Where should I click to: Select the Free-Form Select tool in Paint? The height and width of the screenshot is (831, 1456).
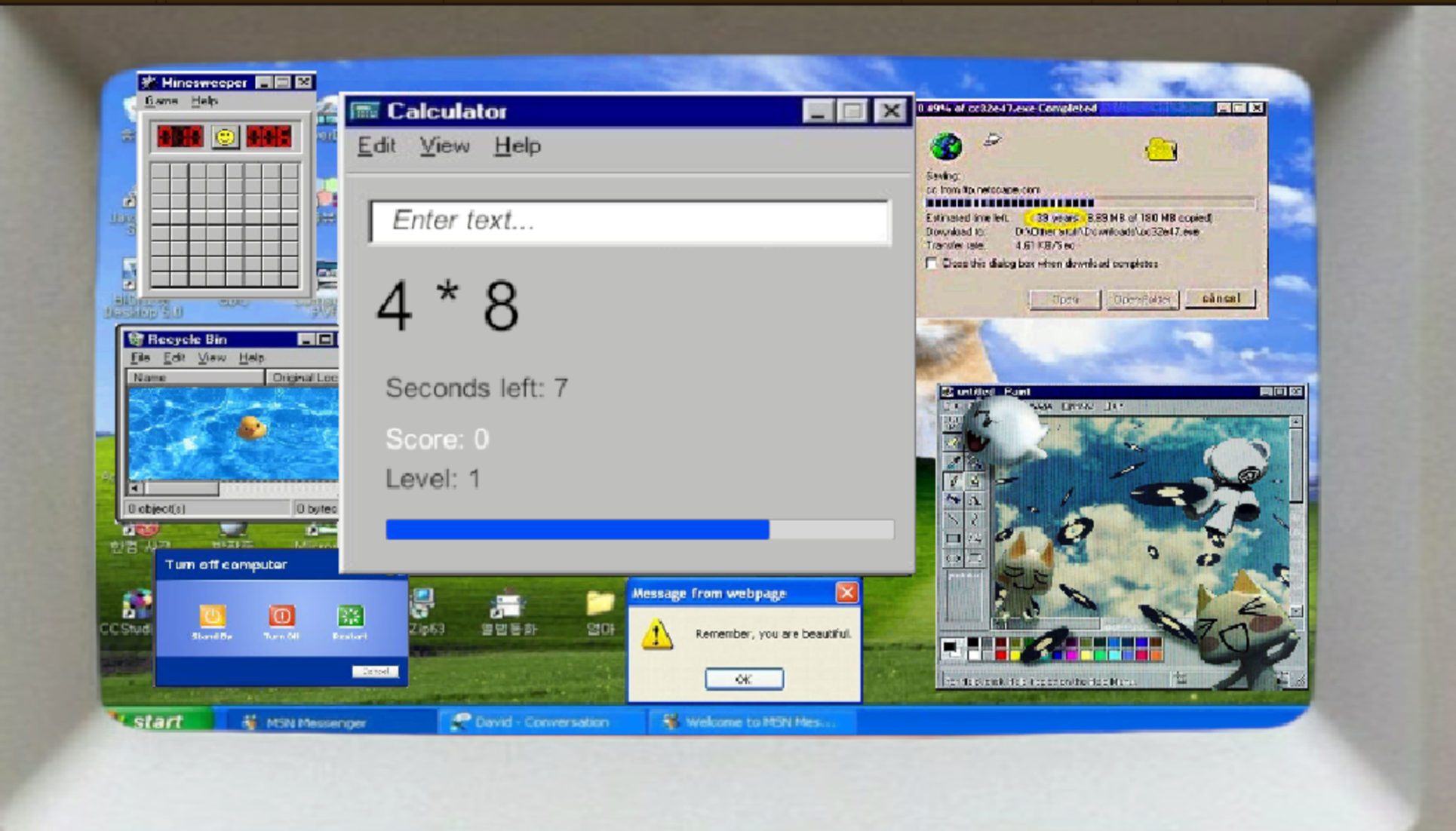tap(952, 421)
